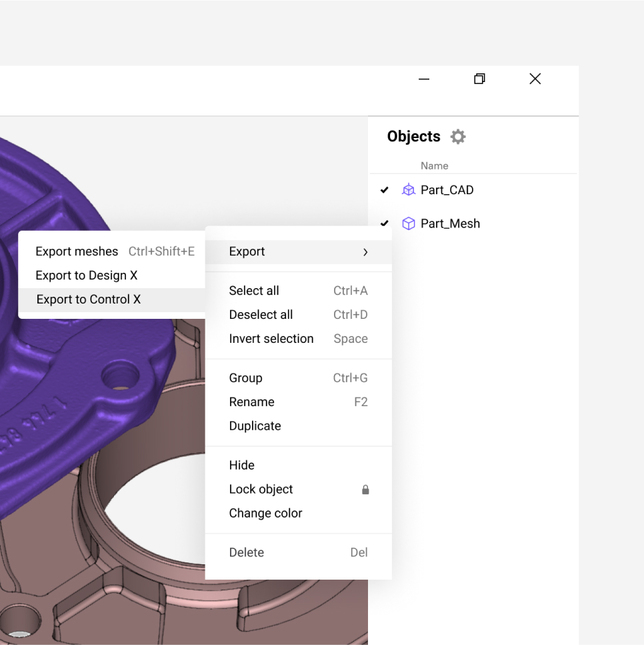Screen dimensions: 644x645
Task: Delete the selected object
Action: tap(247, 553)
